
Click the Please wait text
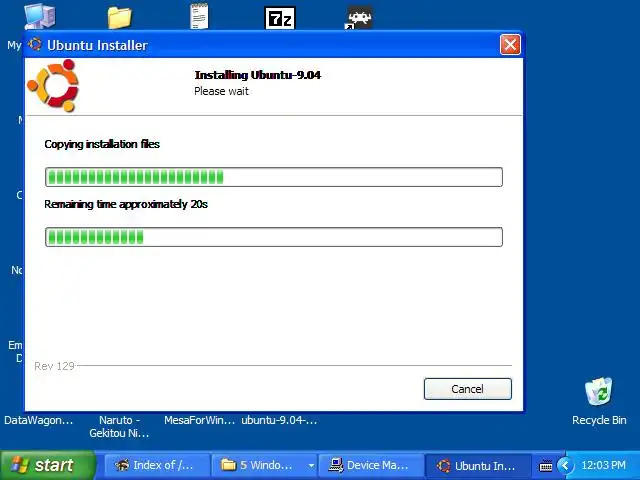tap(221, 91)
